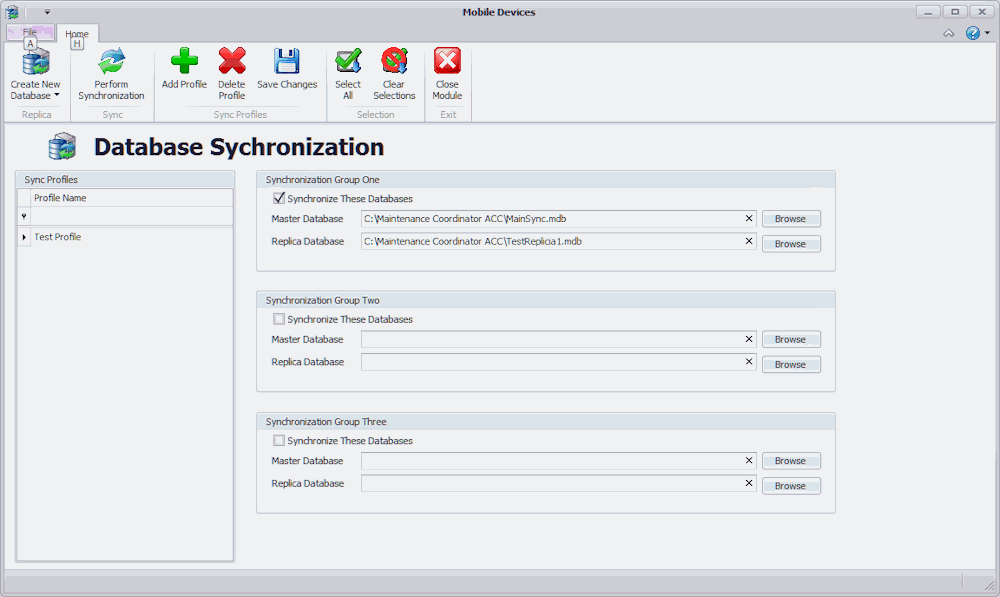Choose the Select All ribbon icon

[348, 62]
